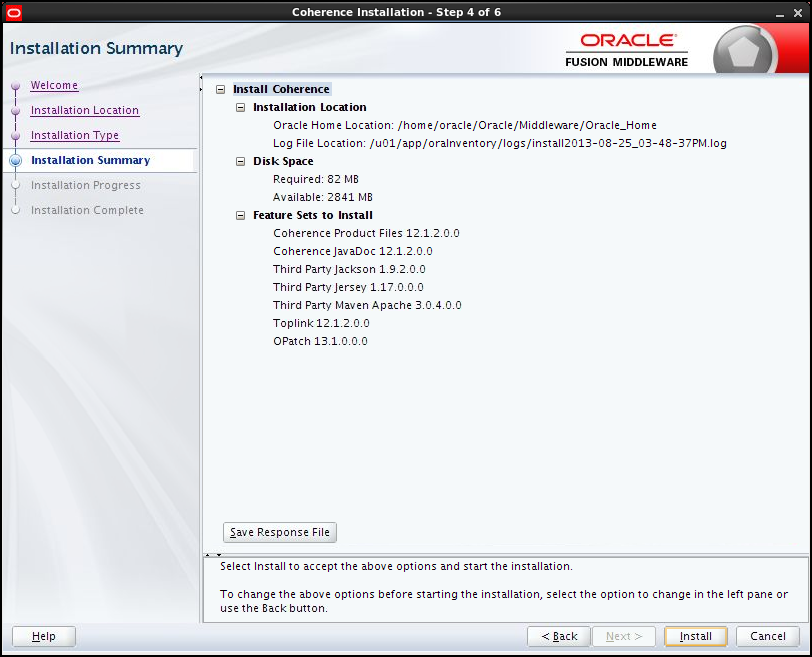
Task: Click the Save Response File button
Action: tap(280, 532)
